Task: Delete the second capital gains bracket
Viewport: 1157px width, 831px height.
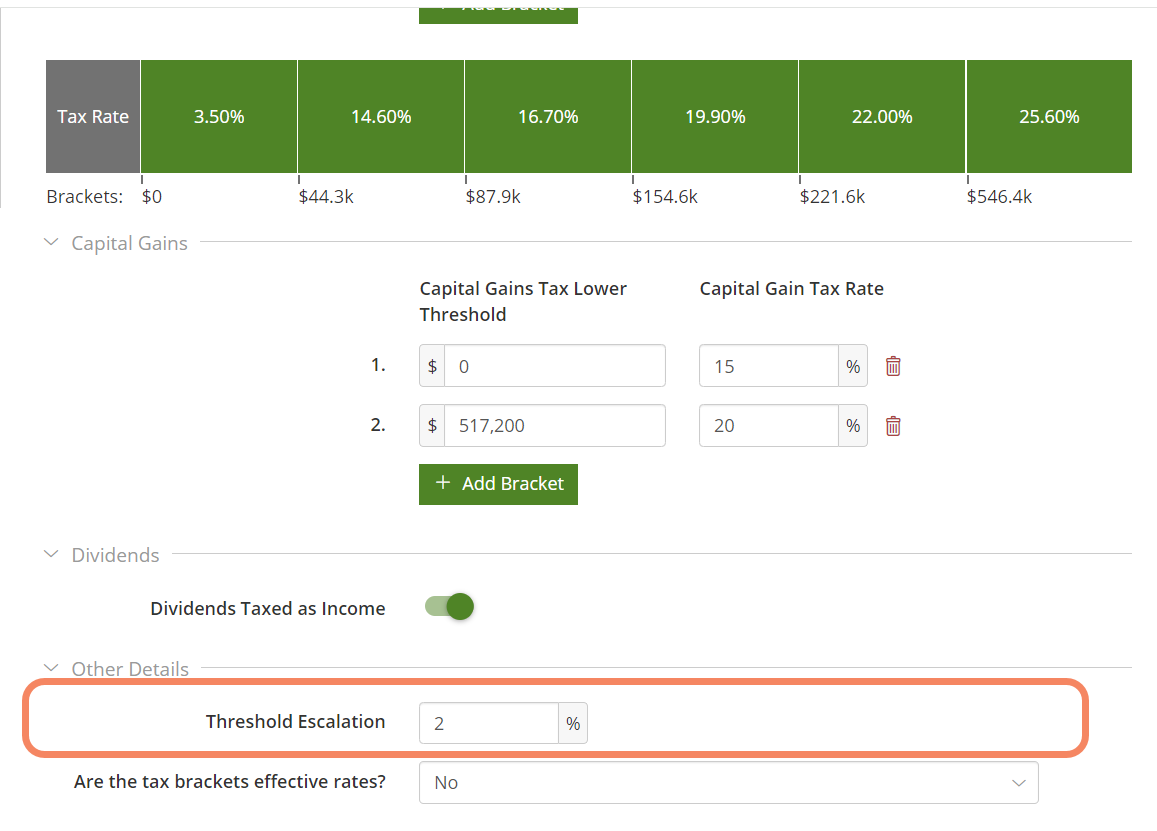Action: [x=893, y=426]
